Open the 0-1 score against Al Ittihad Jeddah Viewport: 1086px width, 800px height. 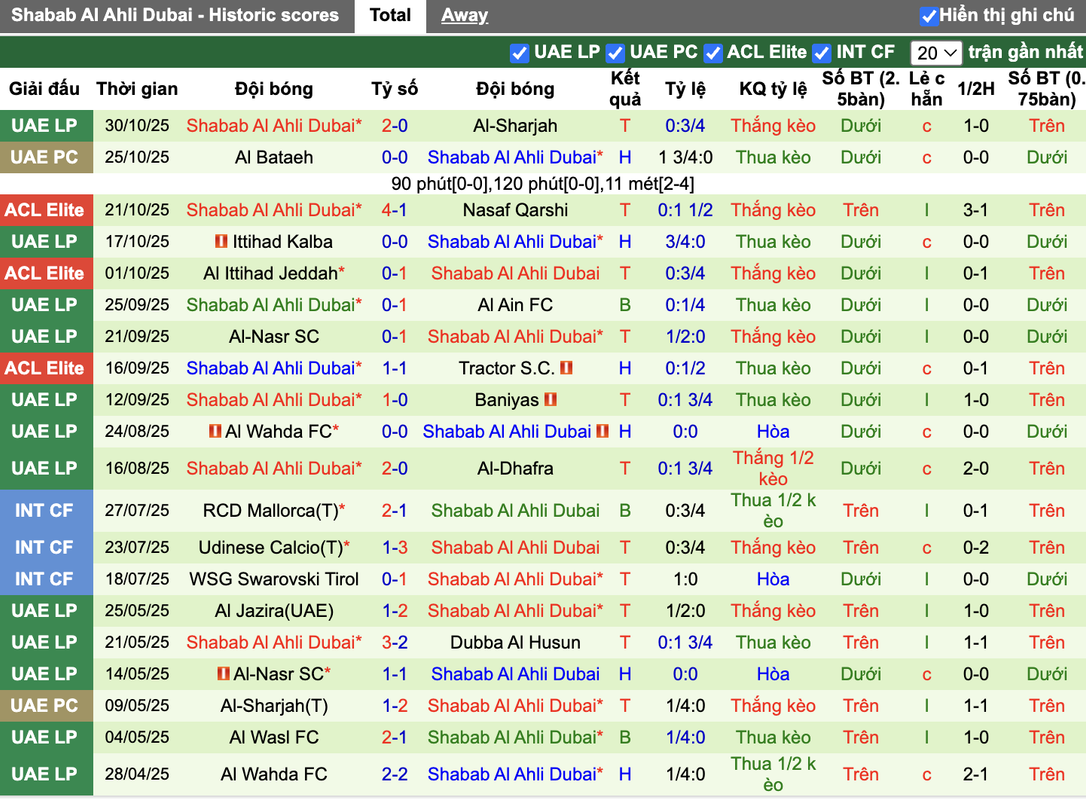[x=394, y=274]
